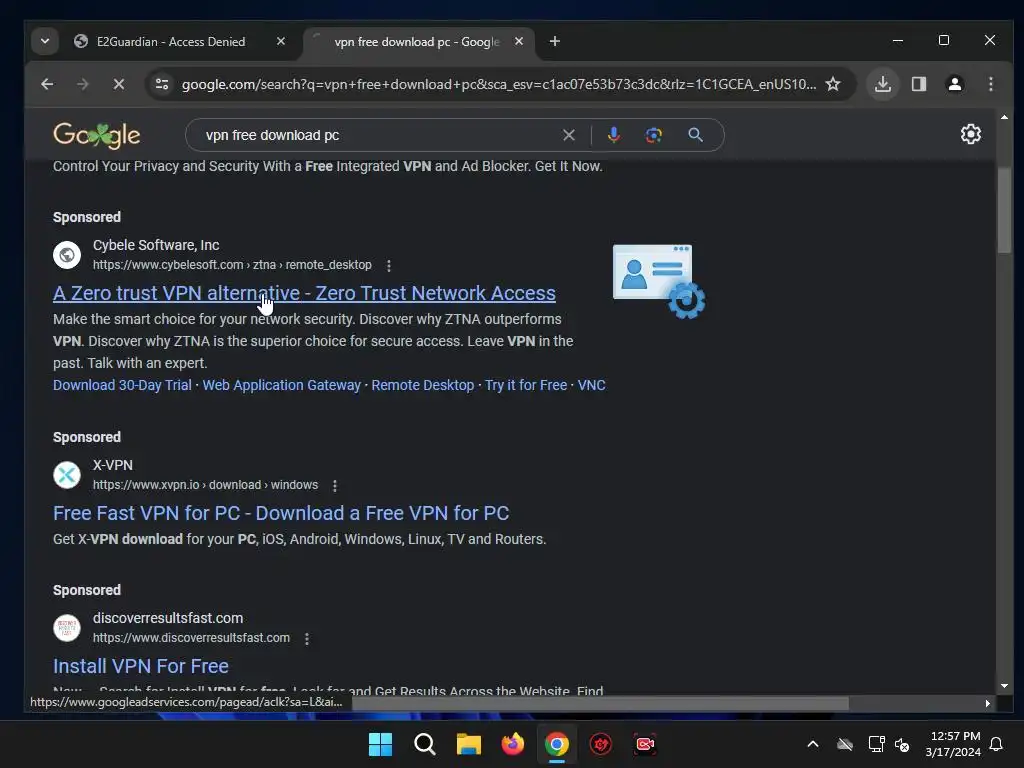The height and width of the screenshot is (768, 1024).
Task: Open the Chrome profile icon
Action: pyautogui.click(x=955, y=84)
